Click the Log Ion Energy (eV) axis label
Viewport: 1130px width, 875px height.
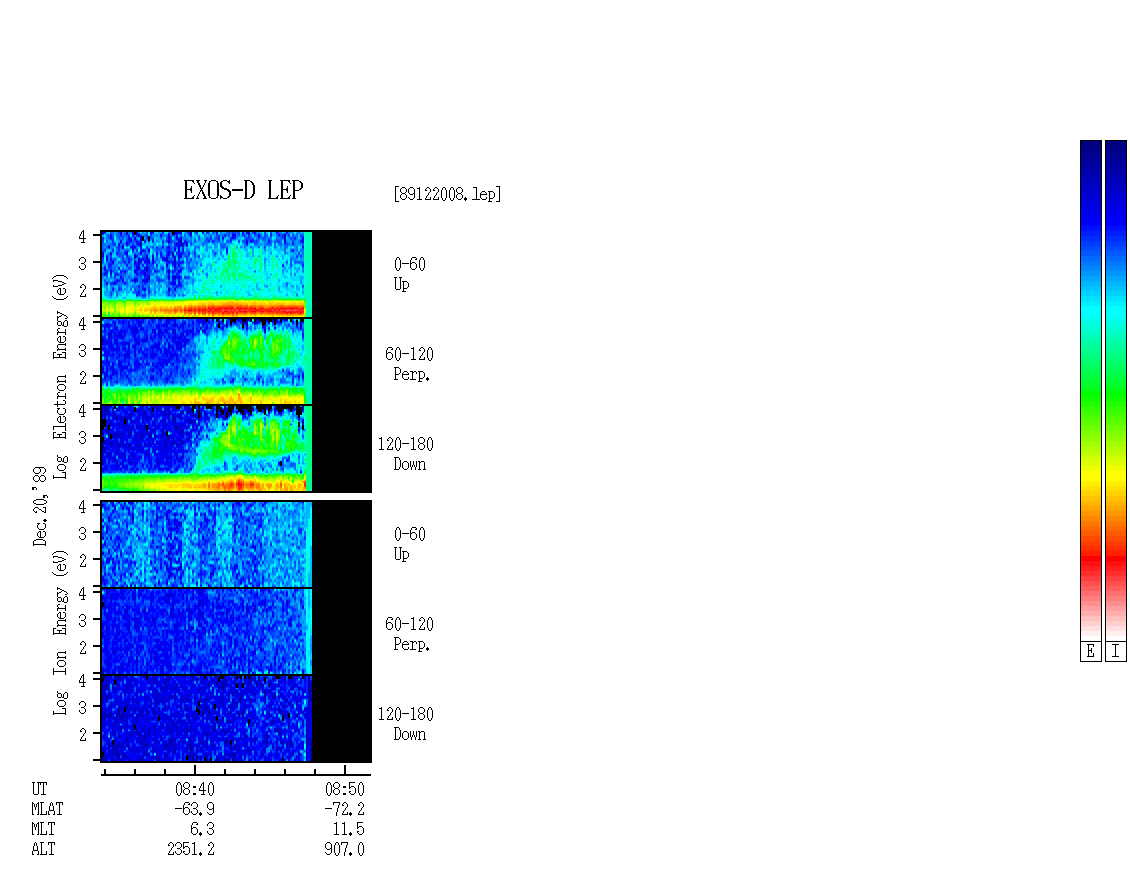(60, 632)
